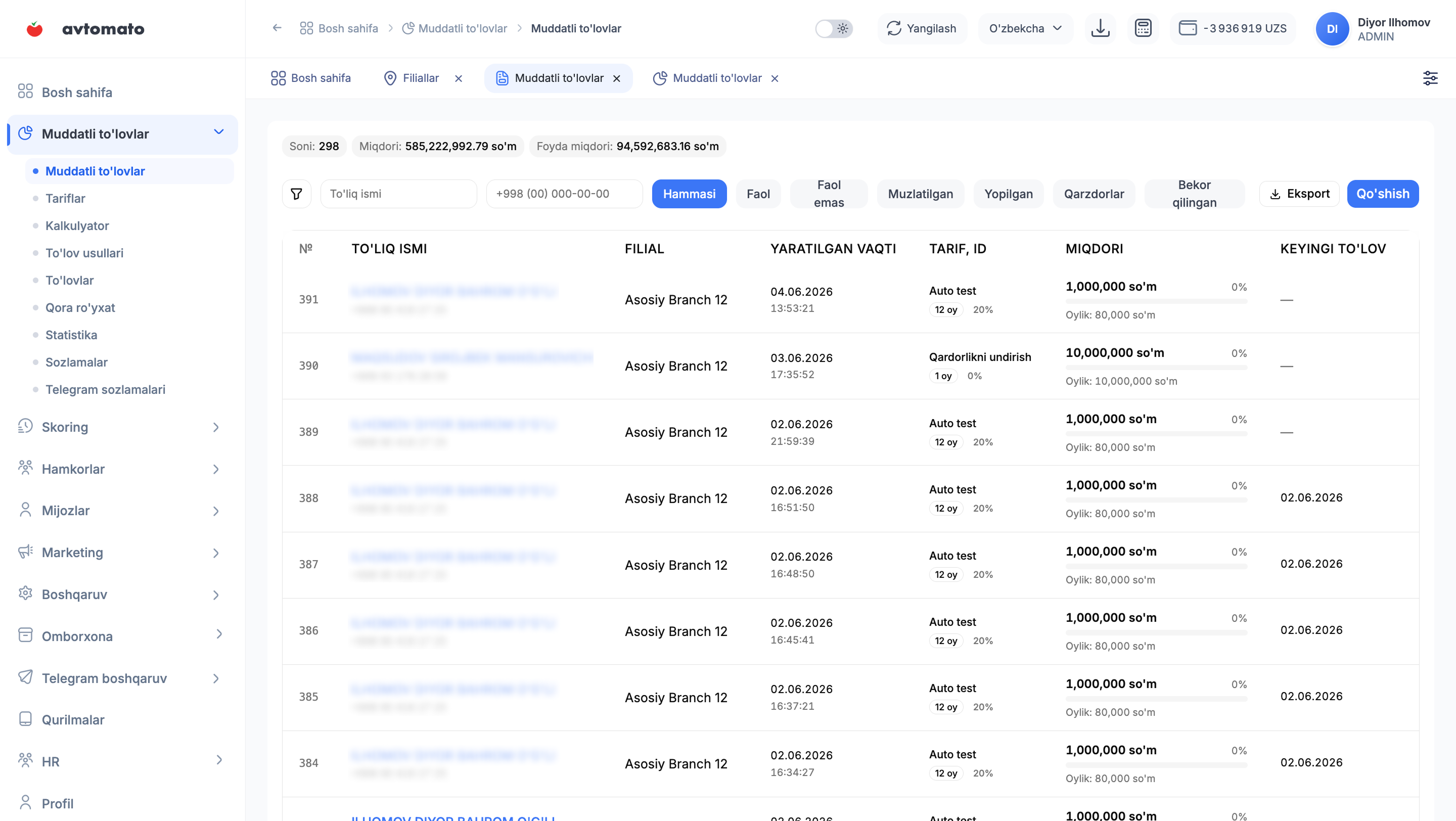Open the calculator icon in top bar

(x=1143, y=28)
